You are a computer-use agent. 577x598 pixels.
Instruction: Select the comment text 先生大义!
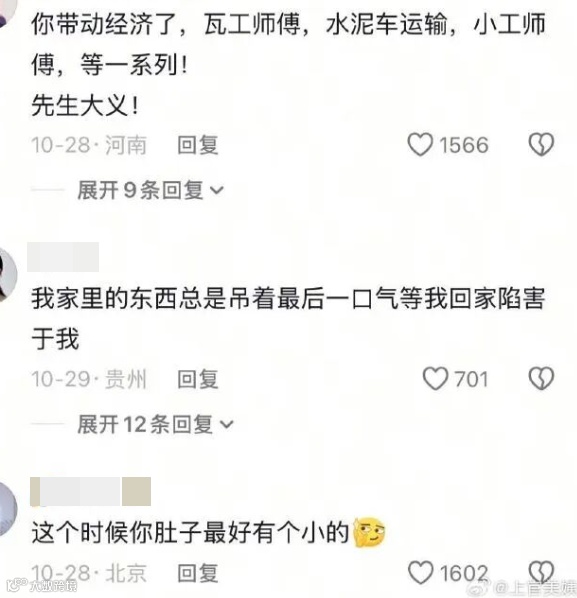click(85, 105)
